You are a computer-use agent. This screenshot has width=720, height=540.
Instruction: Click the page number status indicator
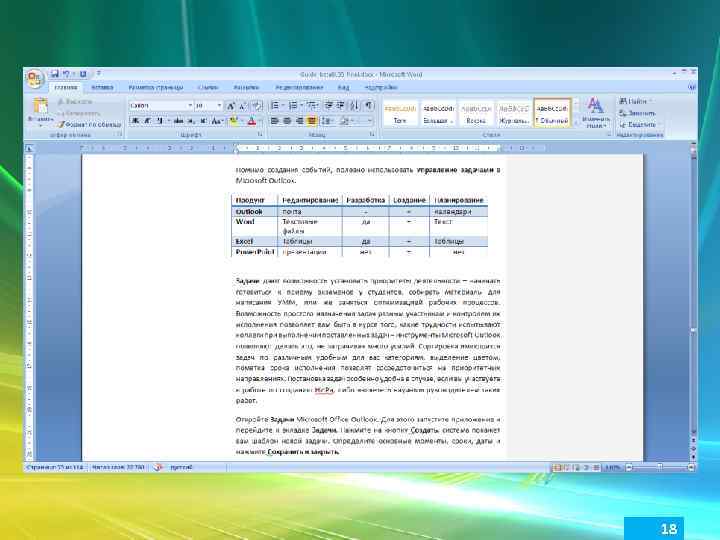(x=55, y=467)
